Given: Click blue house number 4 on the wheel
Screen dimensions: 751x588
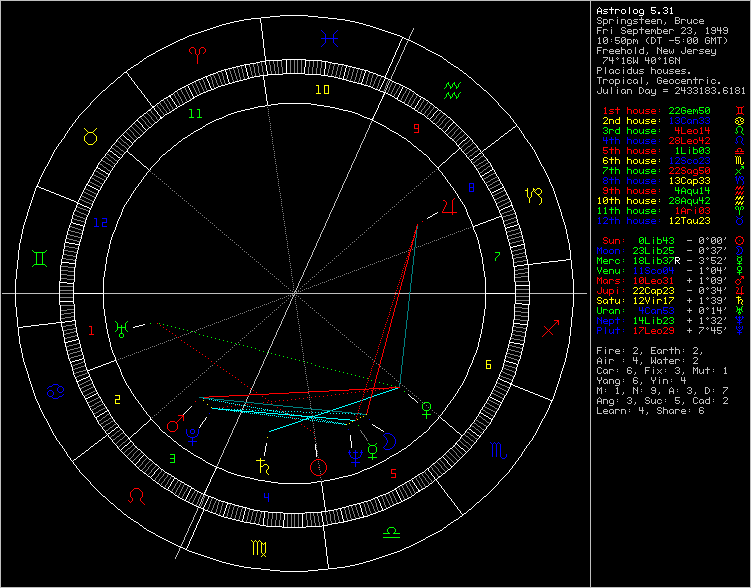Looking at the screenshot, I should click(266, 498).
